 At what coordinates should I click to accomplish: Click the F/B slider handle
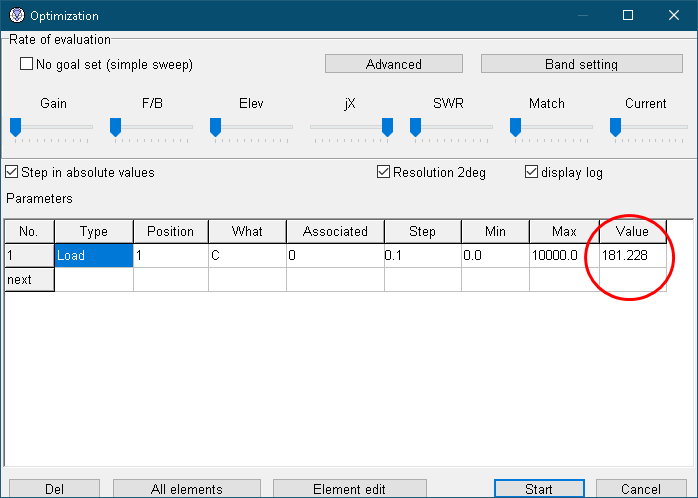click(x=116, y=126)
